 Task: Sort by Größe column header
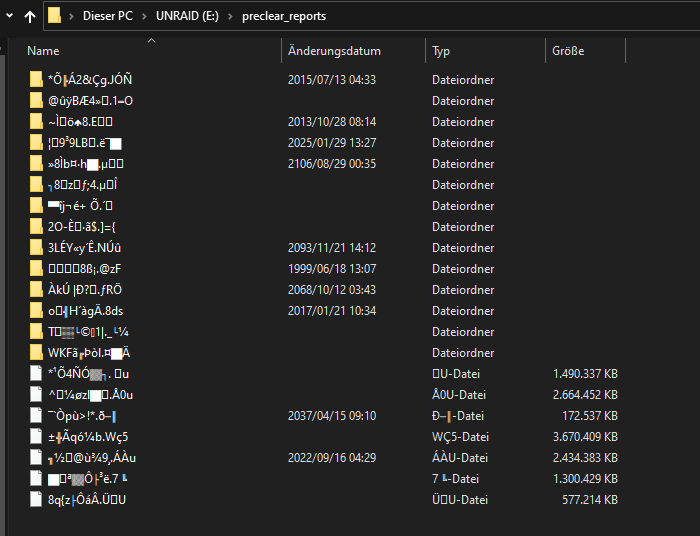click(x=568, y=51)
